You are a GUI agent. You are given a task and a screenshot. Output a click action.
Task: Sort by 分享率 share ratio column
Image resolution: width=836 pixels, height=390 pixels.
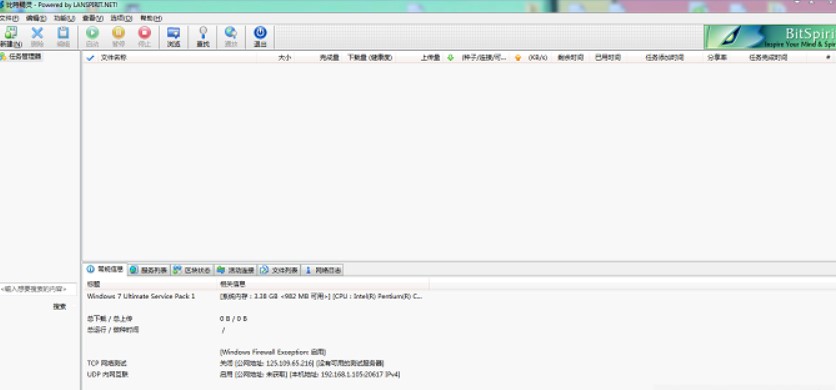pyautogui.click(x=717, y=58)
